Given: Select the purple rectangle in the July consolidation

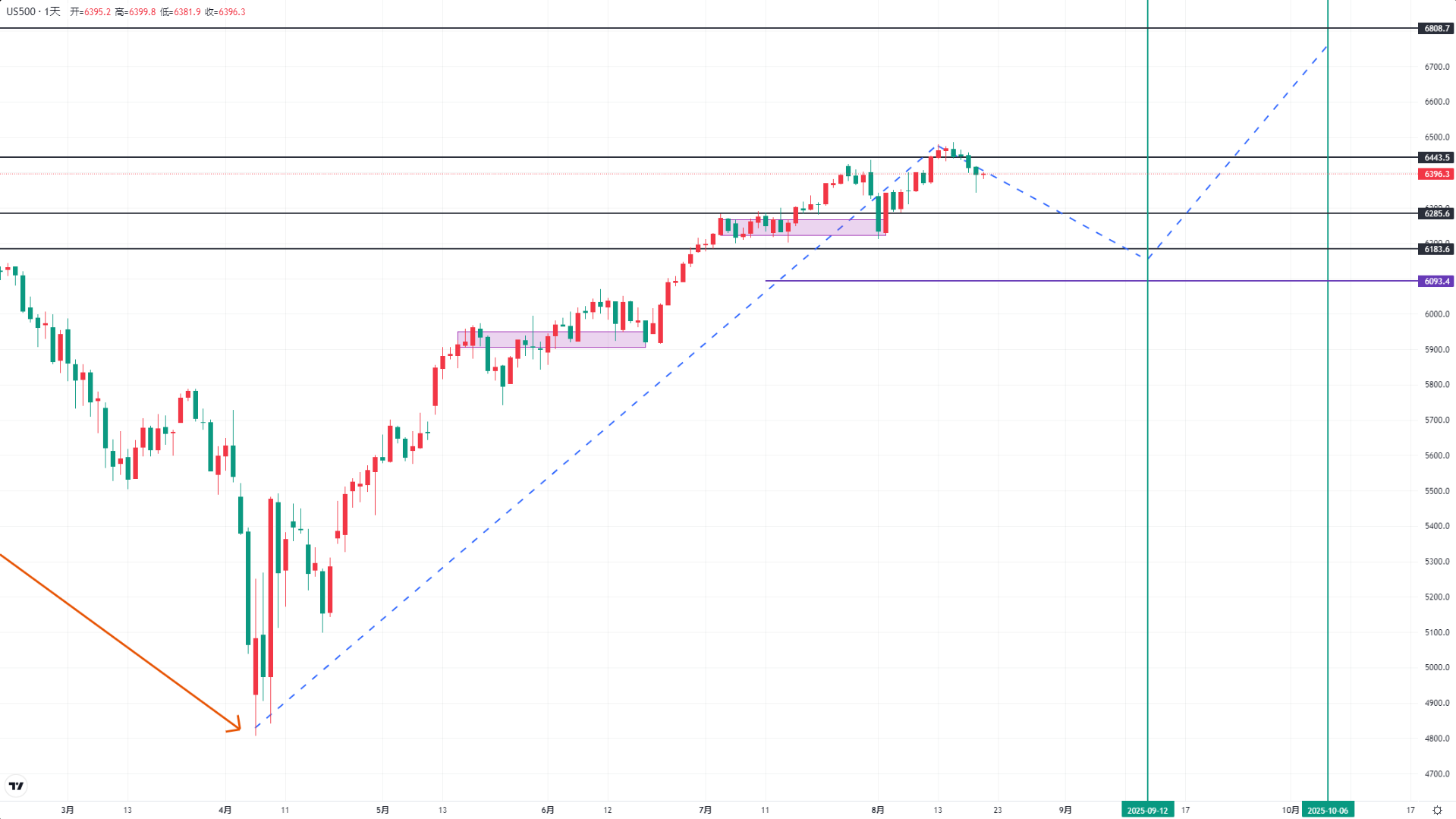Looking at the screenshot, I should click(802, 228).
